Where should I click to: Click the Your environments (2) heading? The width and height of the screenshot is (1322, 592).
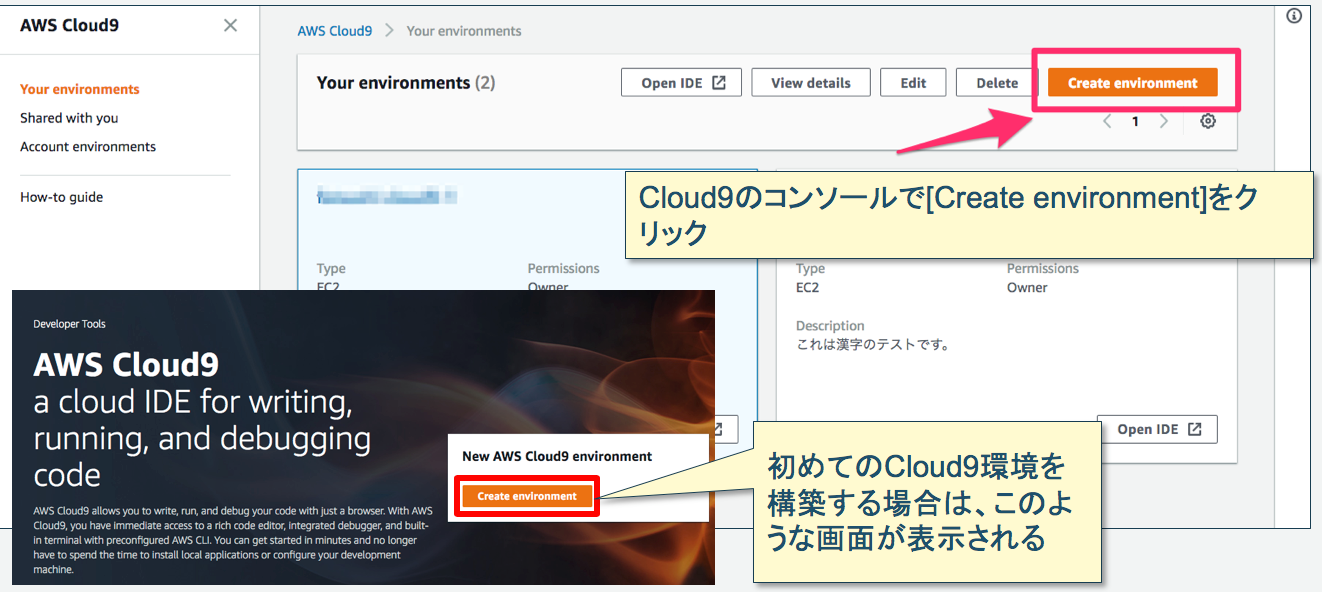pos(406,83)
